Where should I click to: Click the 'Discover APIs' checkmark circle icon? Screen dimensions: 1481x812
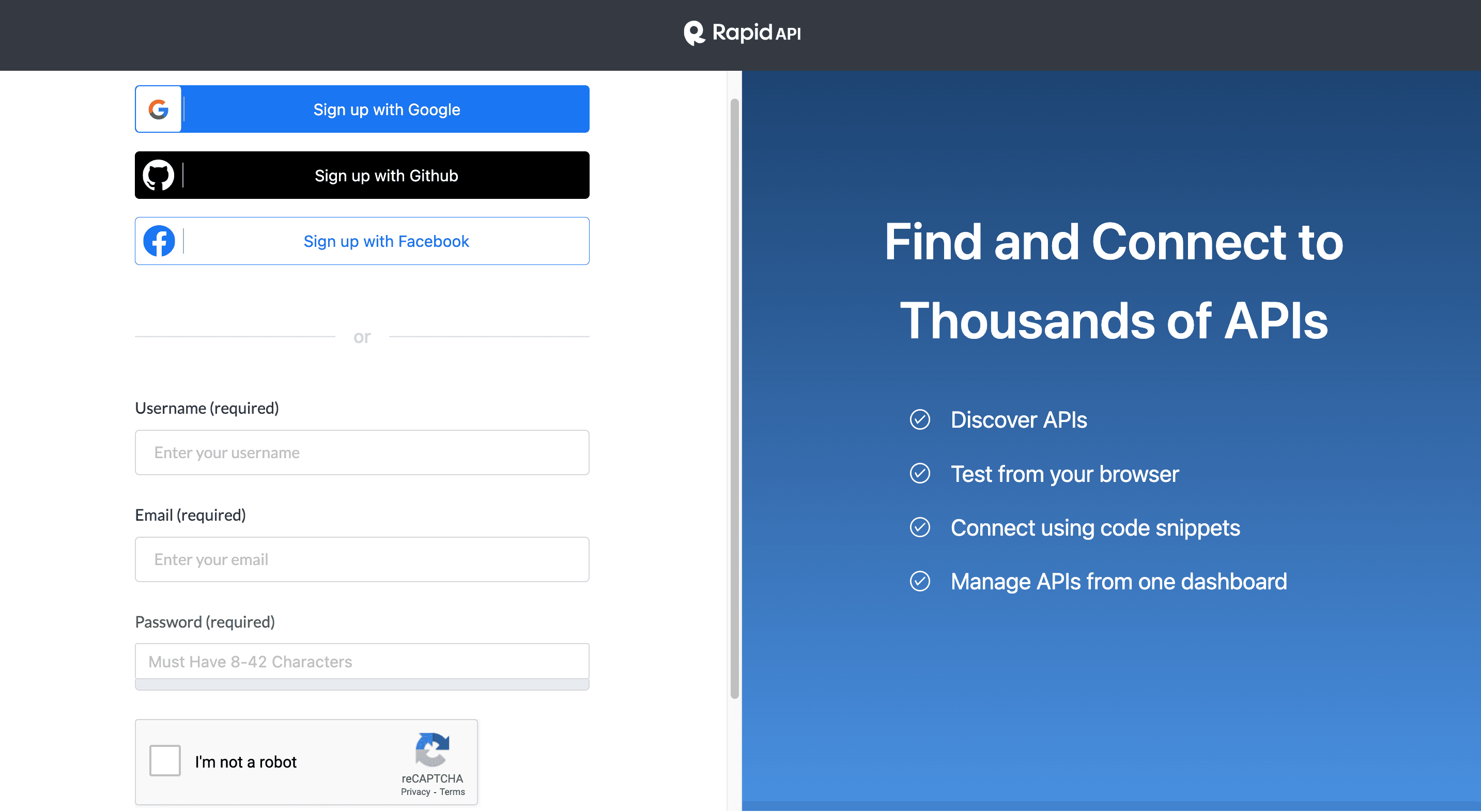click(920, 419)
